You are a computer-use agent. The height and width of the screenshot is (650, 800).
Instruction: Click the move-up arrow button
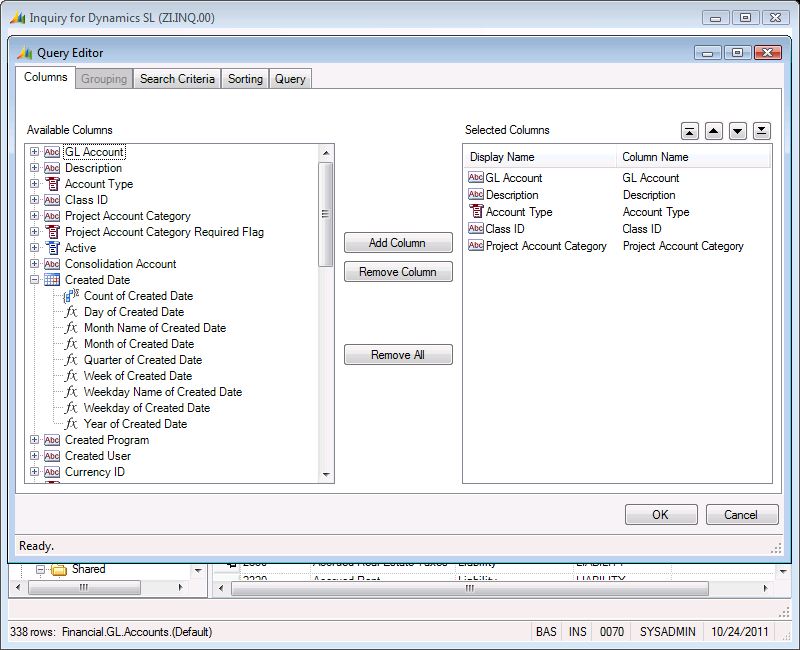coord(714,131)
